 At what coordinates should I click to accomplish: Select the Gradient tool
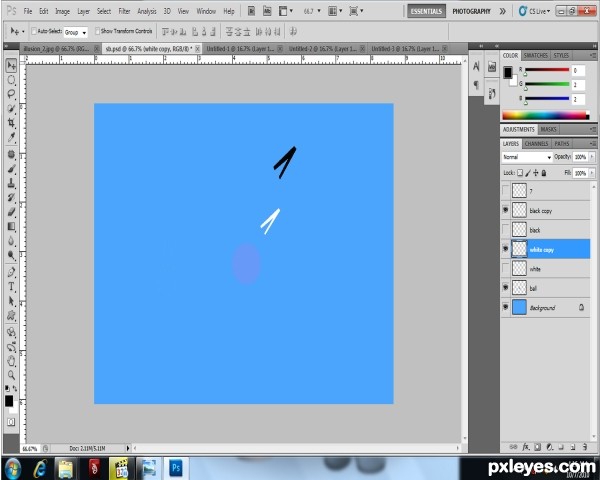point(11,226)
